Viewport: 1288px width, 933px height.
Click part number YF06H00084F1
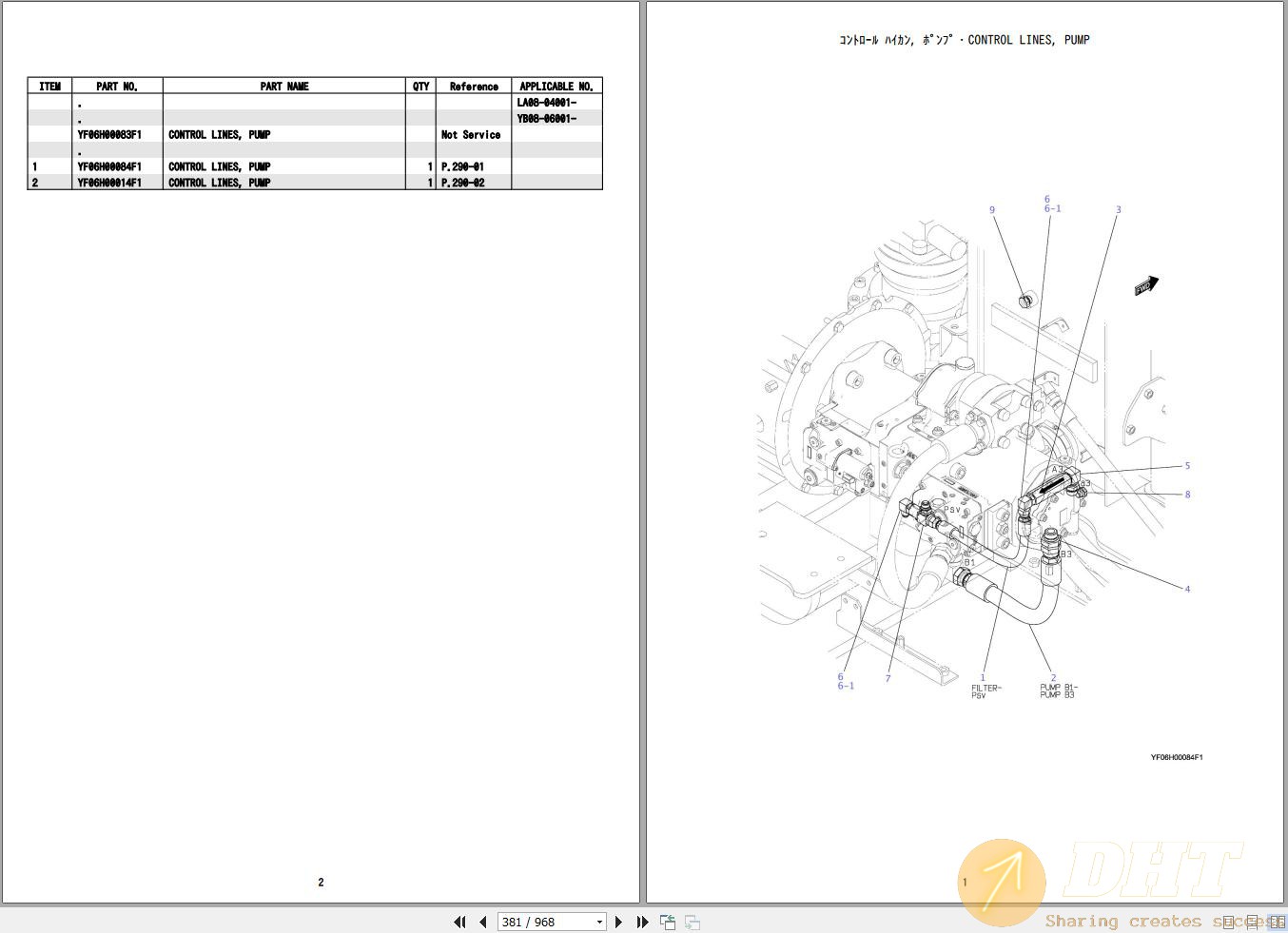(x=109, y=166)
